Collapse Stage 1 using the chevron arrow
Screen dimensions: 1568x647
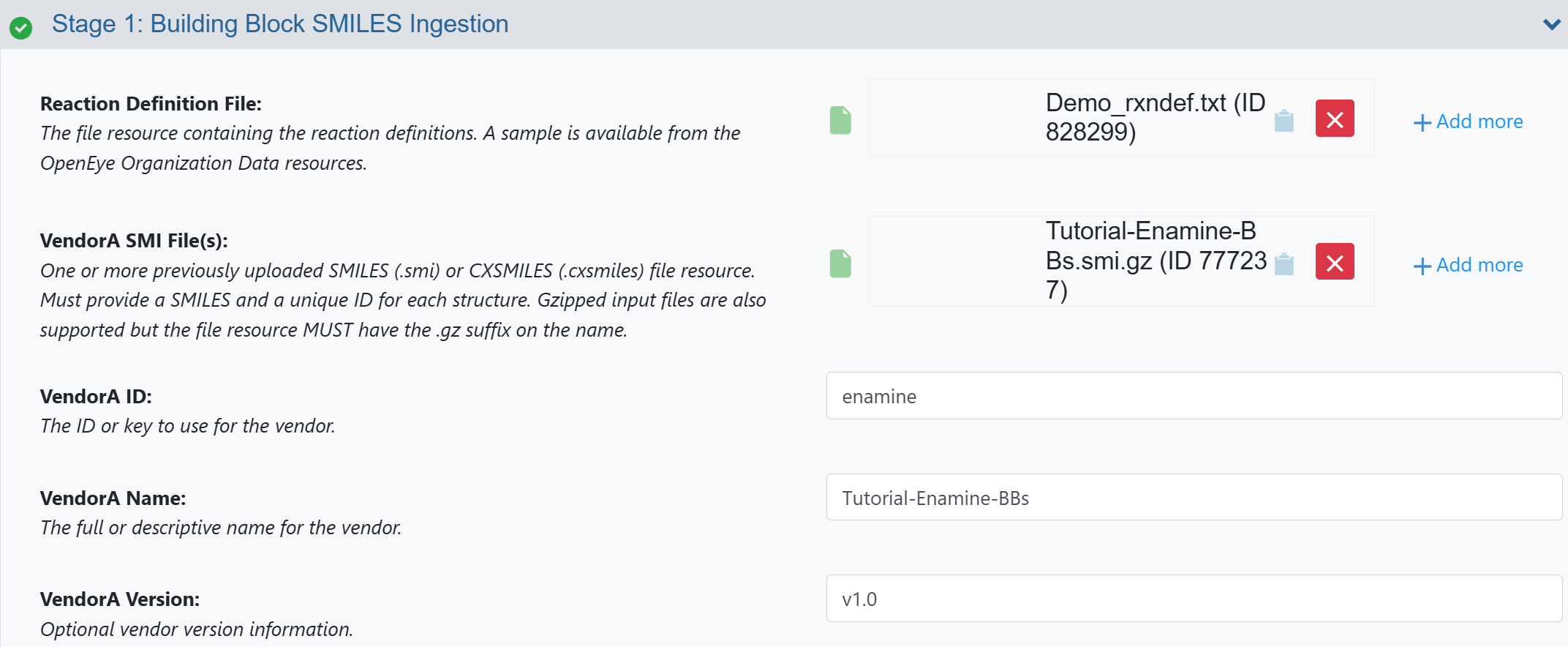pos(1551,24)
